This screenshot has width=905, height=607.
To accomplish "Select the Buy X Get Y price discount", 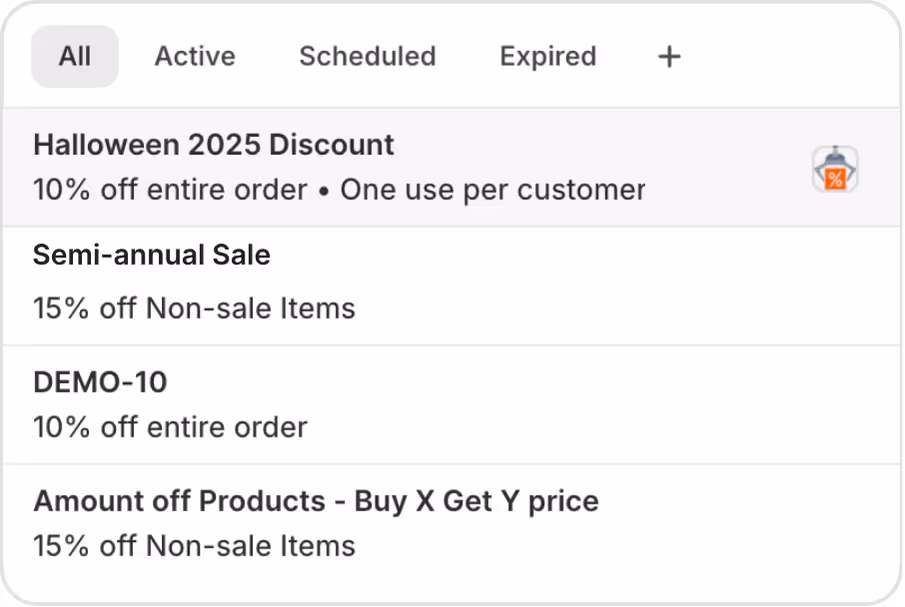I will coord(400,522).
